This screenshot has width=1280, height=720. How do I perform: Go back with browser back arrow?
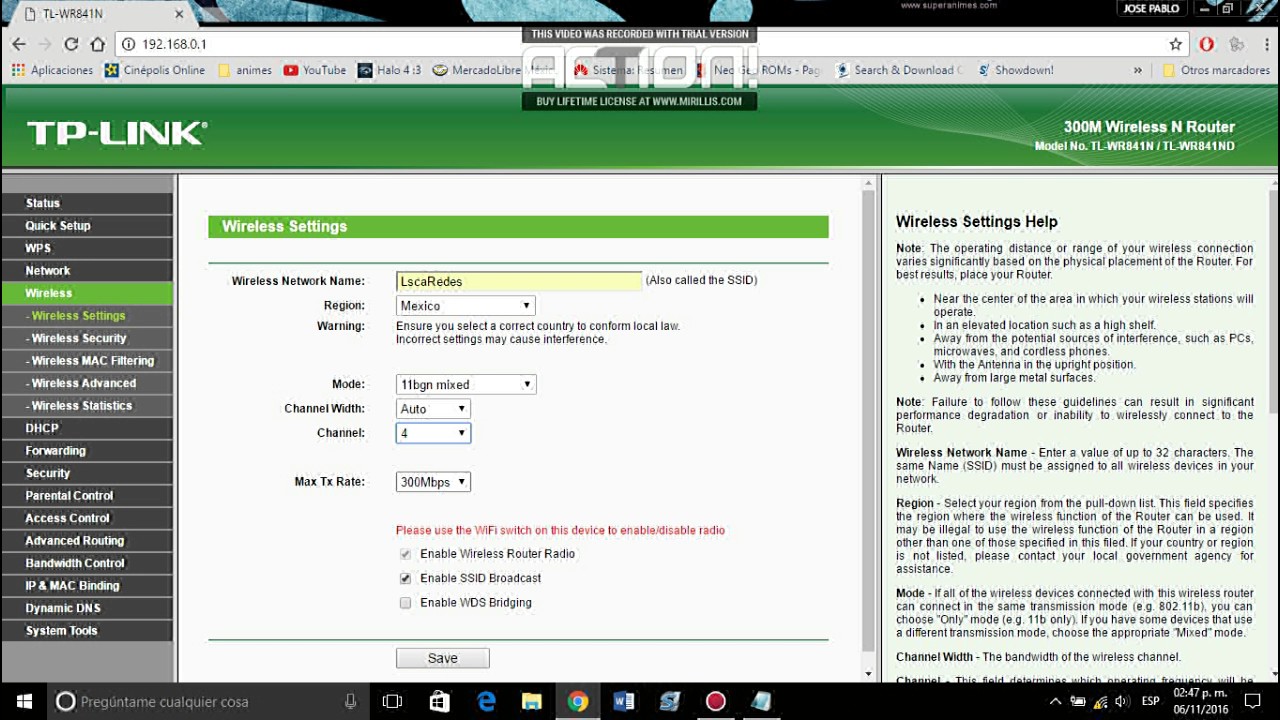(x=19, y=44)
